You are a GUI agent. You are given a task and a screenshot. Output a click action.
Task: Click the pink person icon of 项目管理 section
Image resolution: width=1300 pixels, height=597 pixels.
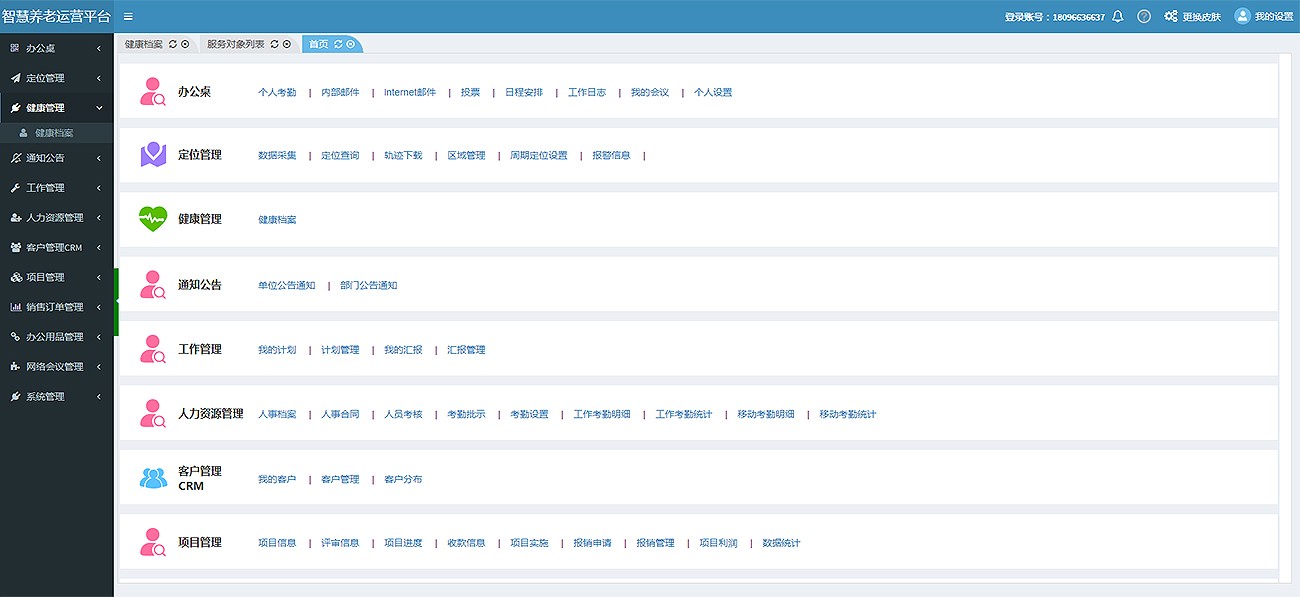point(153,542)
